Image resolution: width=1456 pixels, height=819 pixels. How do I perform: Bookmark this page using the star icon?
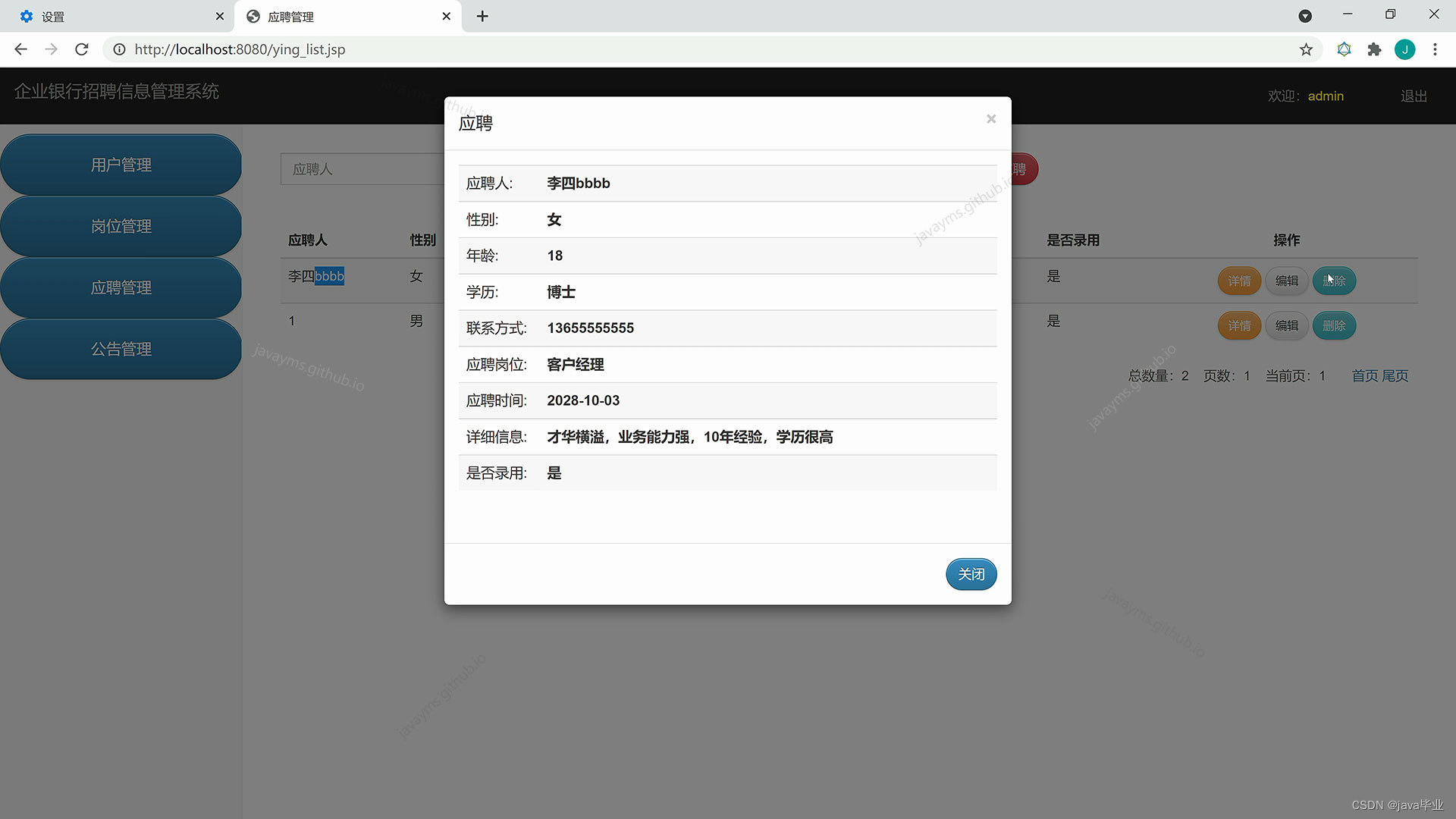coord(1306,49)
